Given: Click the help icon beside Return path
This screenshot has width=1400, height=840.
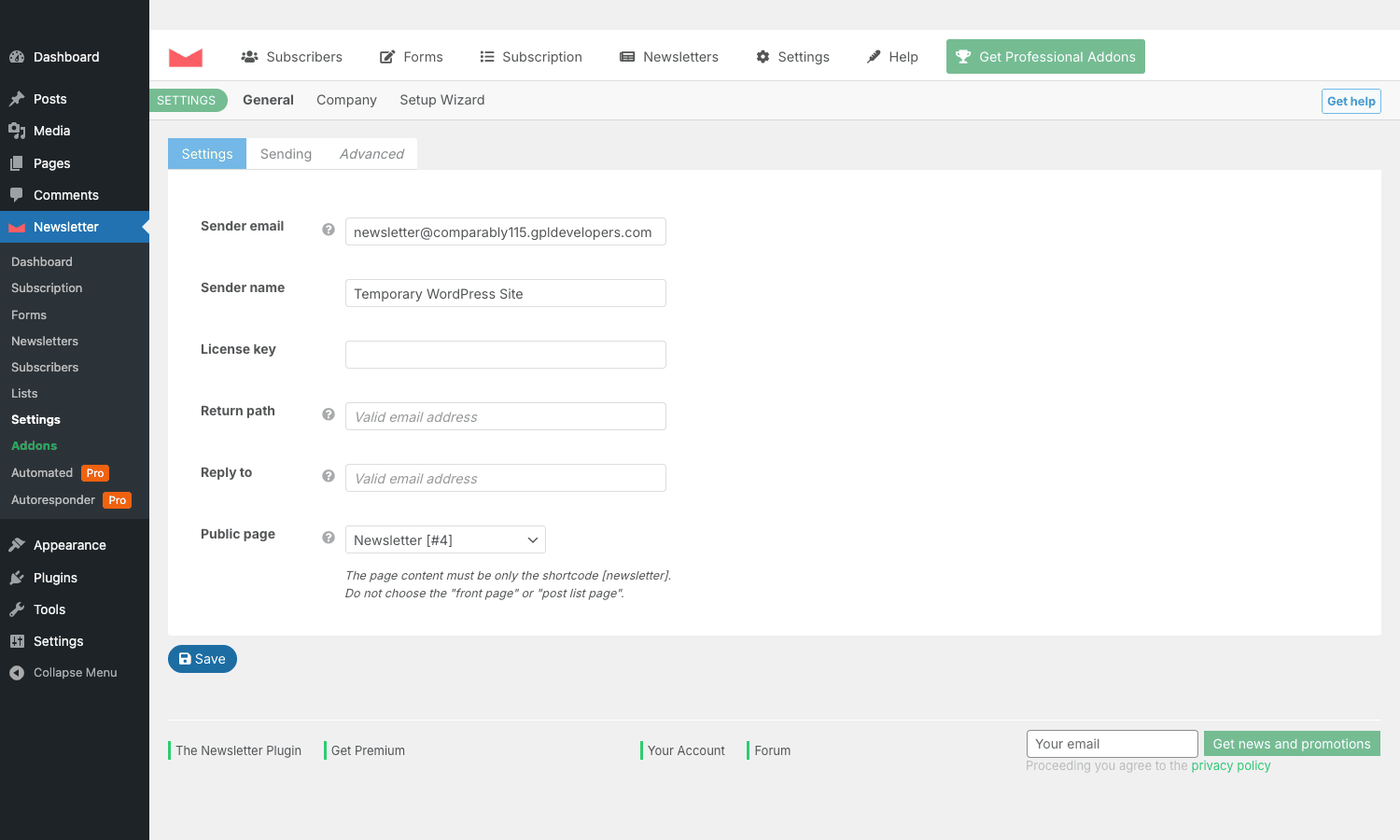Looking at the screenshot, I should (x=329, y=413).
